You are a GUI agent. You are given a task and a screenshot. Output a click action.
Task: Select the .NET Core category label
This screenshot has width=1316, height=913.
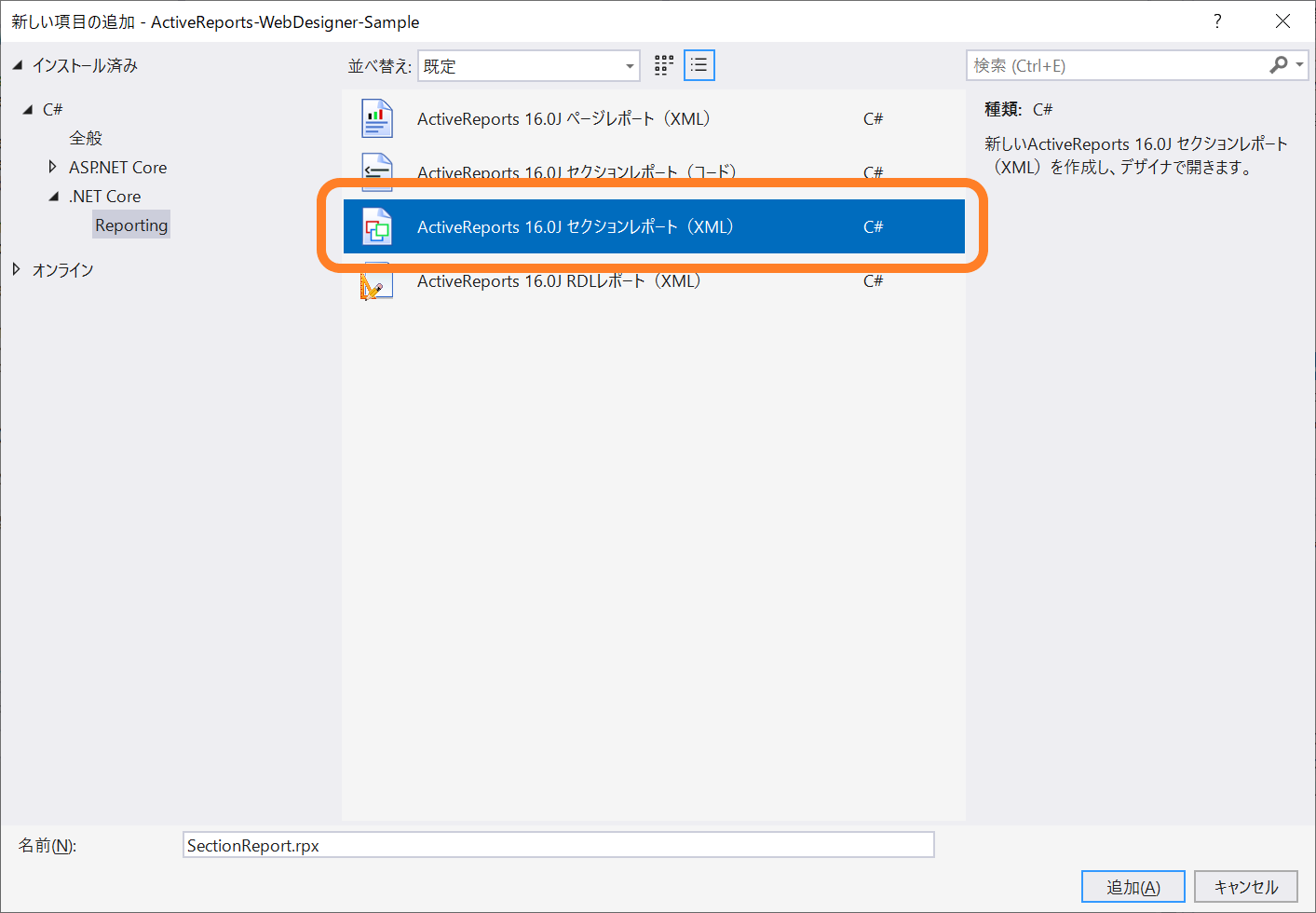pos(105,197)
